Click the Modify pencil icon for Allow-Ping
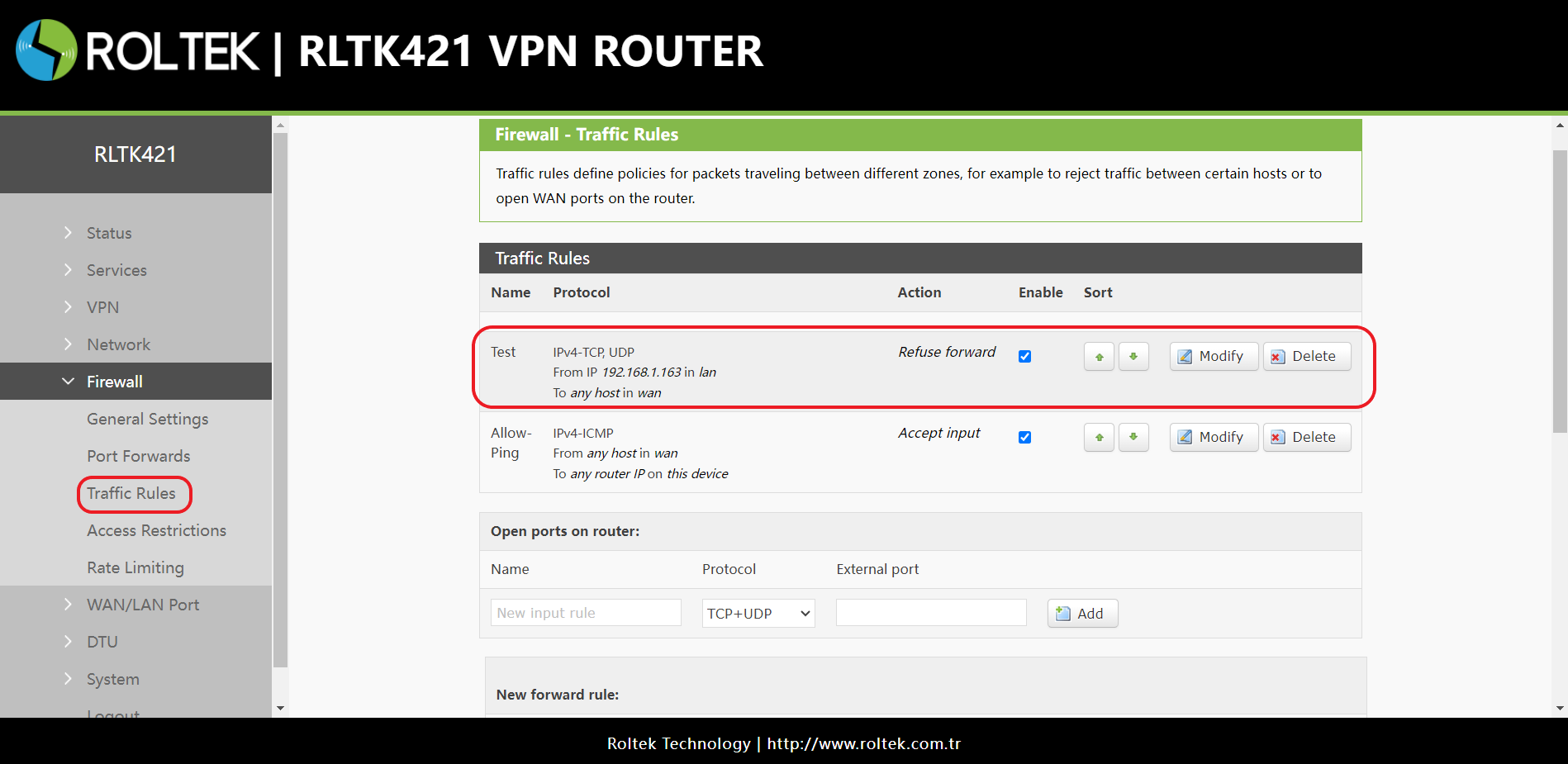The width and height of the screenshot is (1568, 764). tap(1186, 437)
